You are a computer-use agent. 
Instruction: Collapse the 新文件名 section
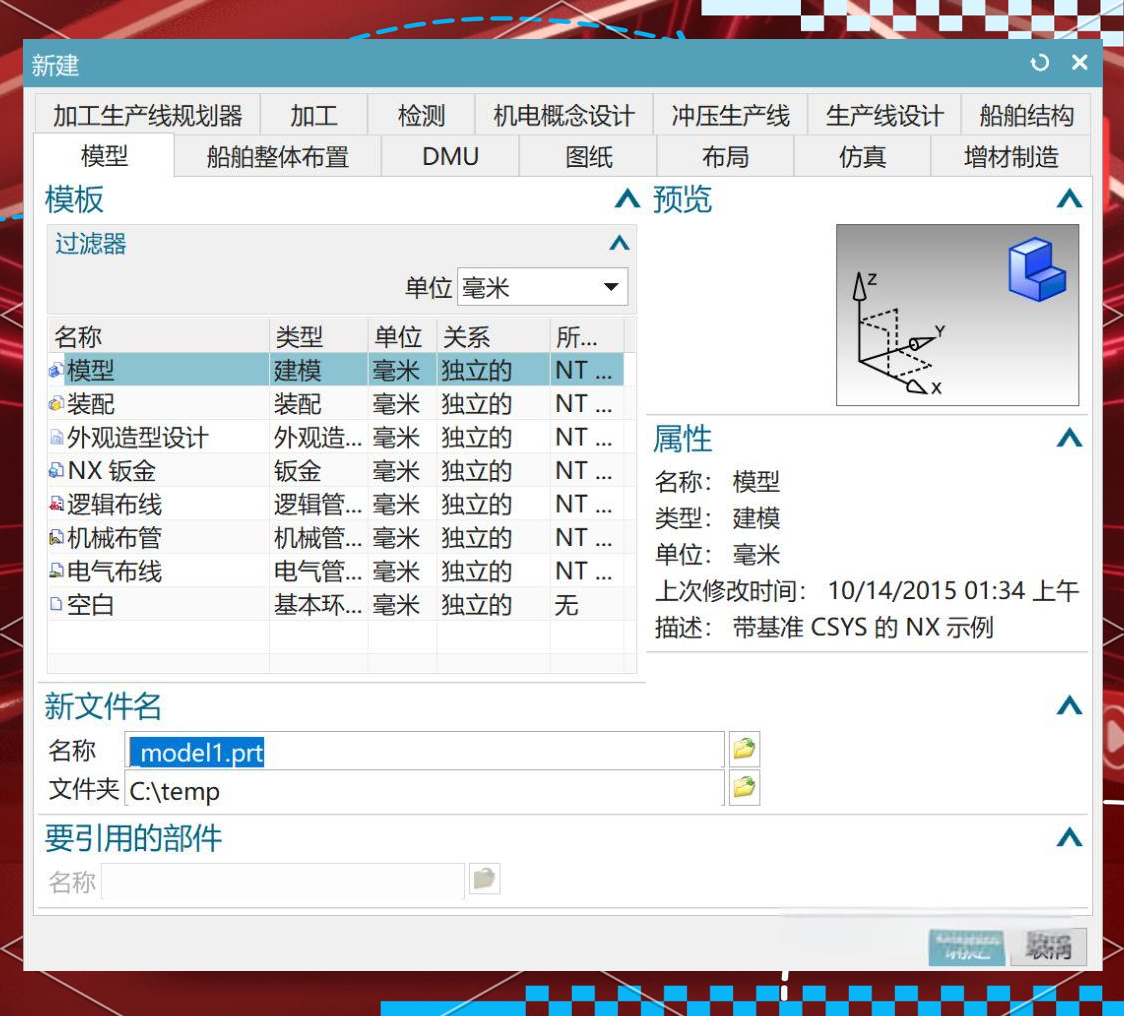(x=1069, y=706)
